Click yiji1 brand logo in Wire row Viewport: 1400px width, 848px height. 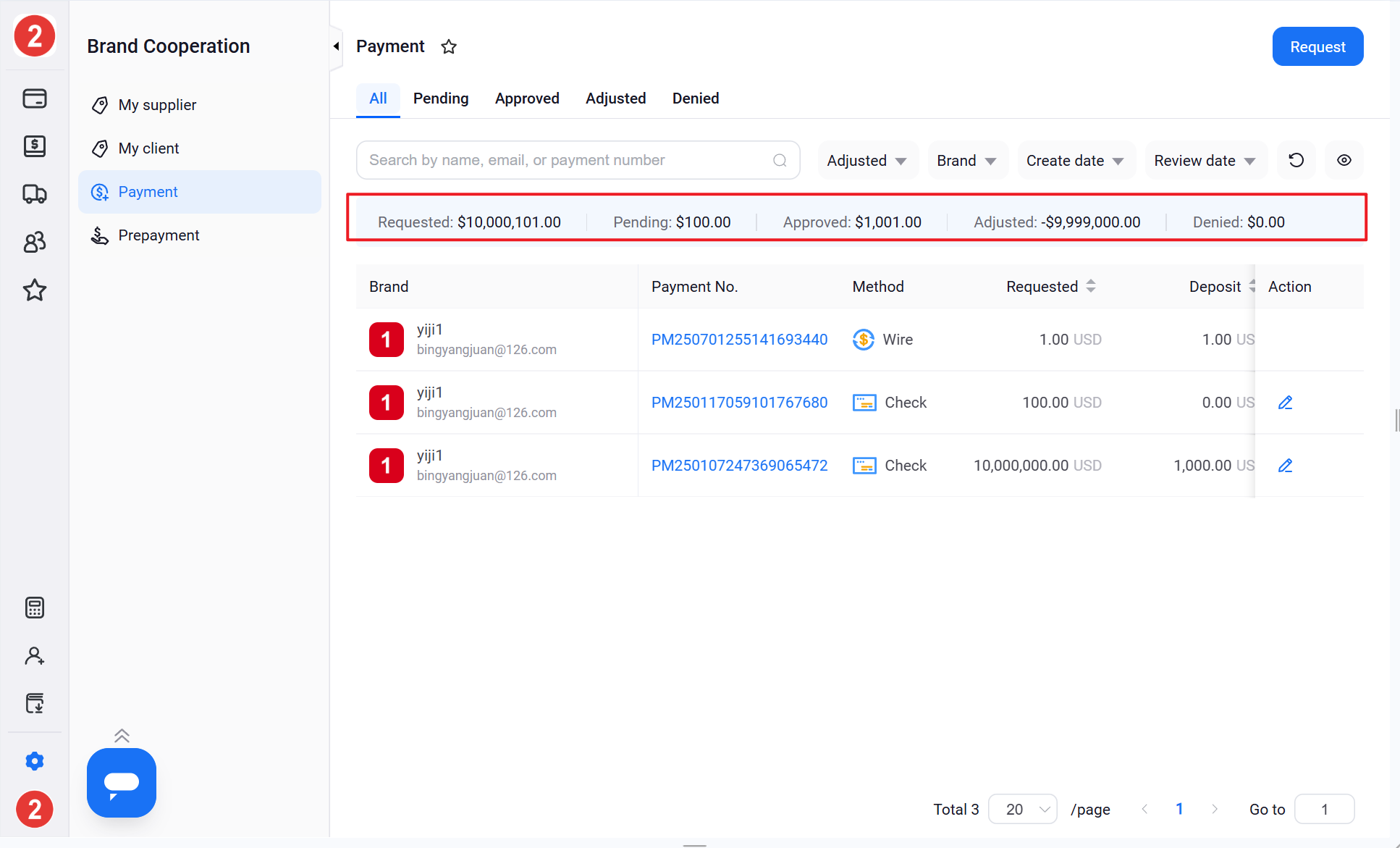(387, 340)
